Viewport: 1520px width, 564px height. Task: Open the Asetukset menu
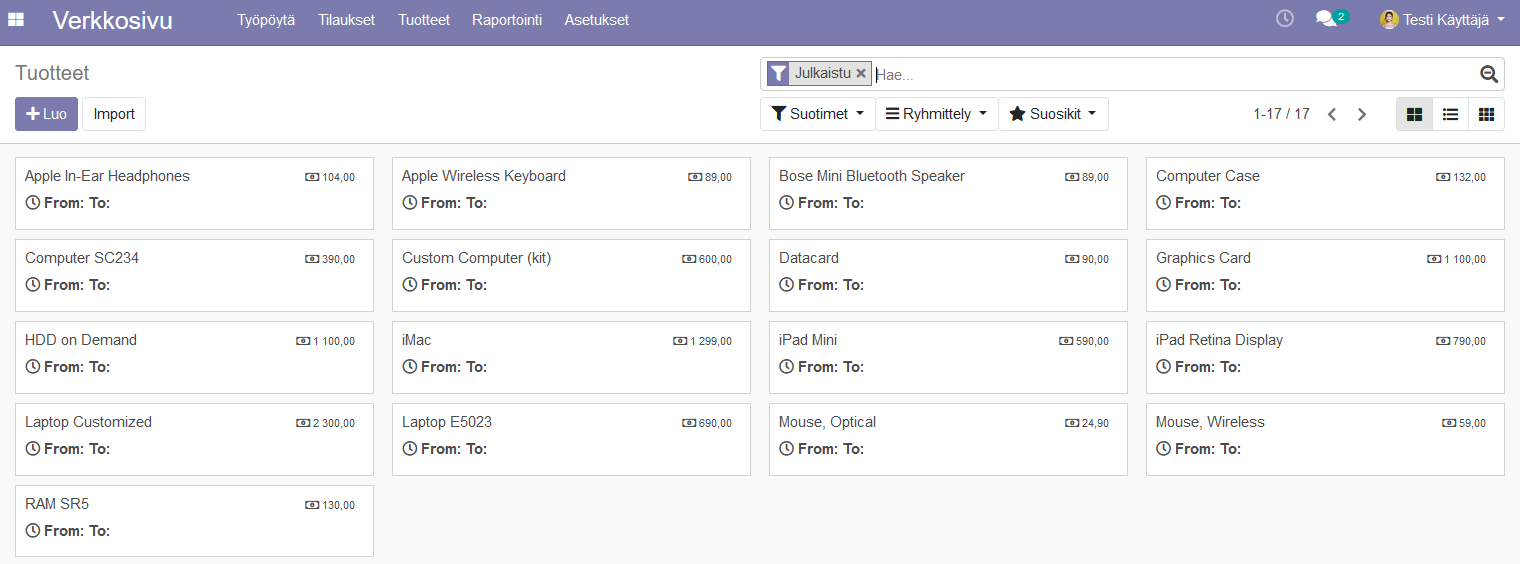point(597,19)
